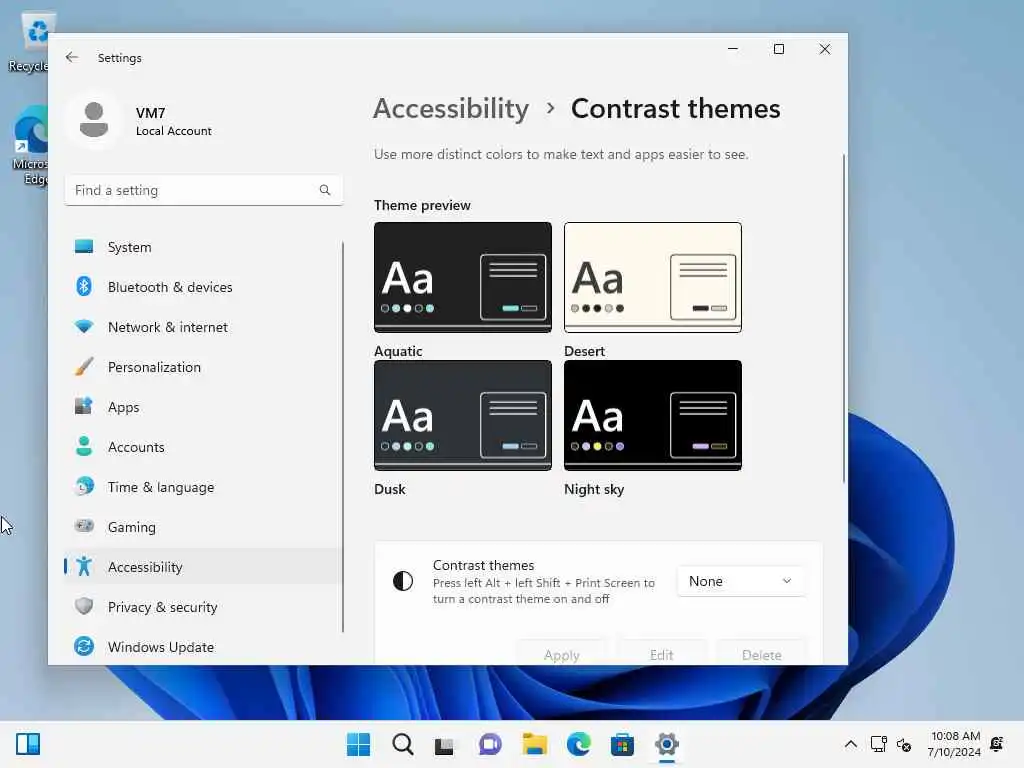Click the muted volume tray icon
Image resolution: width=1024 pixels, height=768 pixels.
[904, 744]
